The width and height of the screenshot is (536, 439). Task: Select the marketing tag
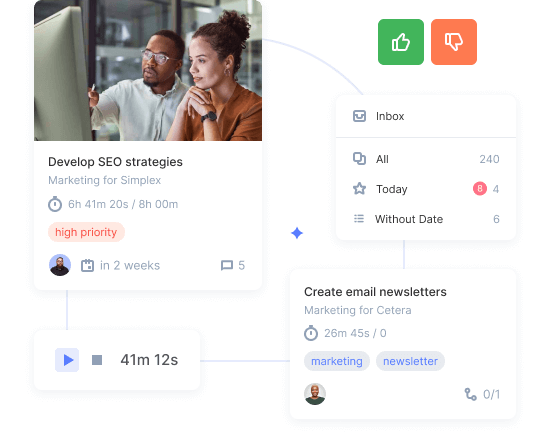coord(337,361)
